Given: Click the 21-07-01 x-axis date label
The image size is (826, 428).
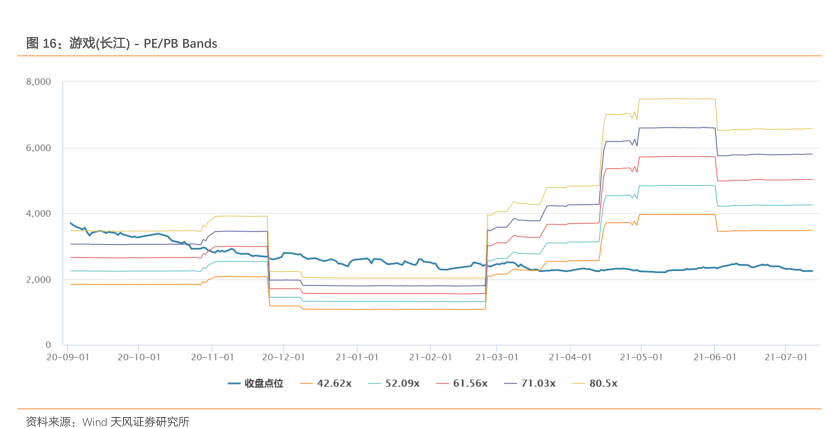Looking at the screenshot, I should click(x=786, y=356).
